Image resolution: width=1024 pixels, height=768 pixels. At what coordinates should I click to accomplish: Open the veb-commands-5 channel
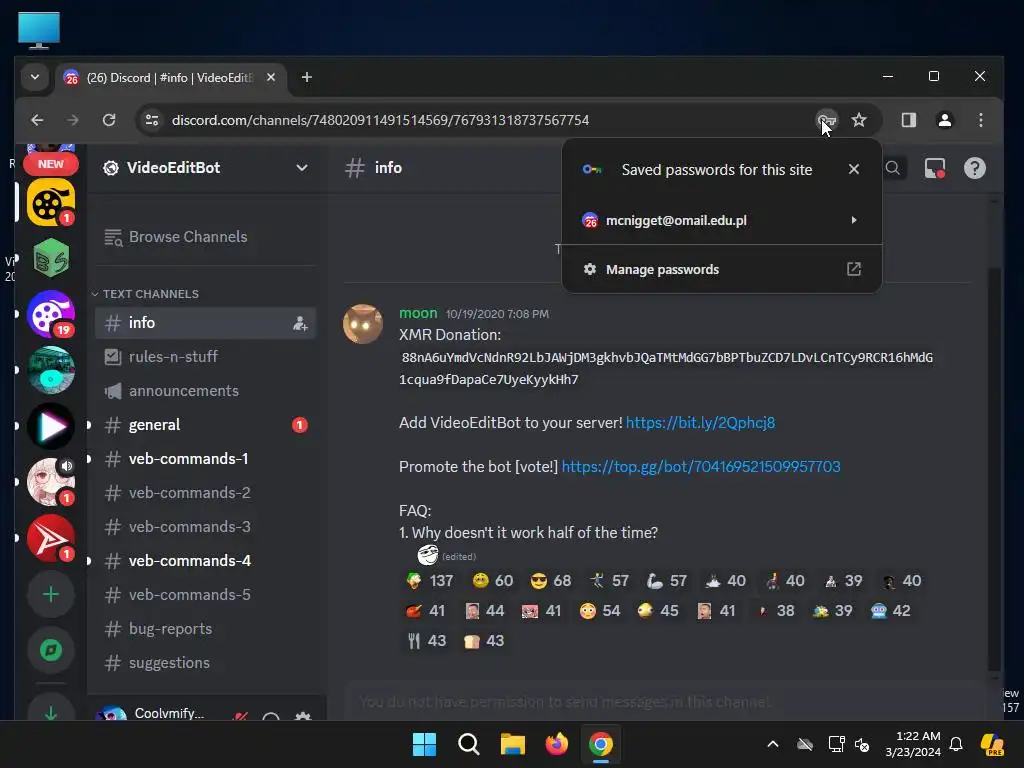point(206,595)
